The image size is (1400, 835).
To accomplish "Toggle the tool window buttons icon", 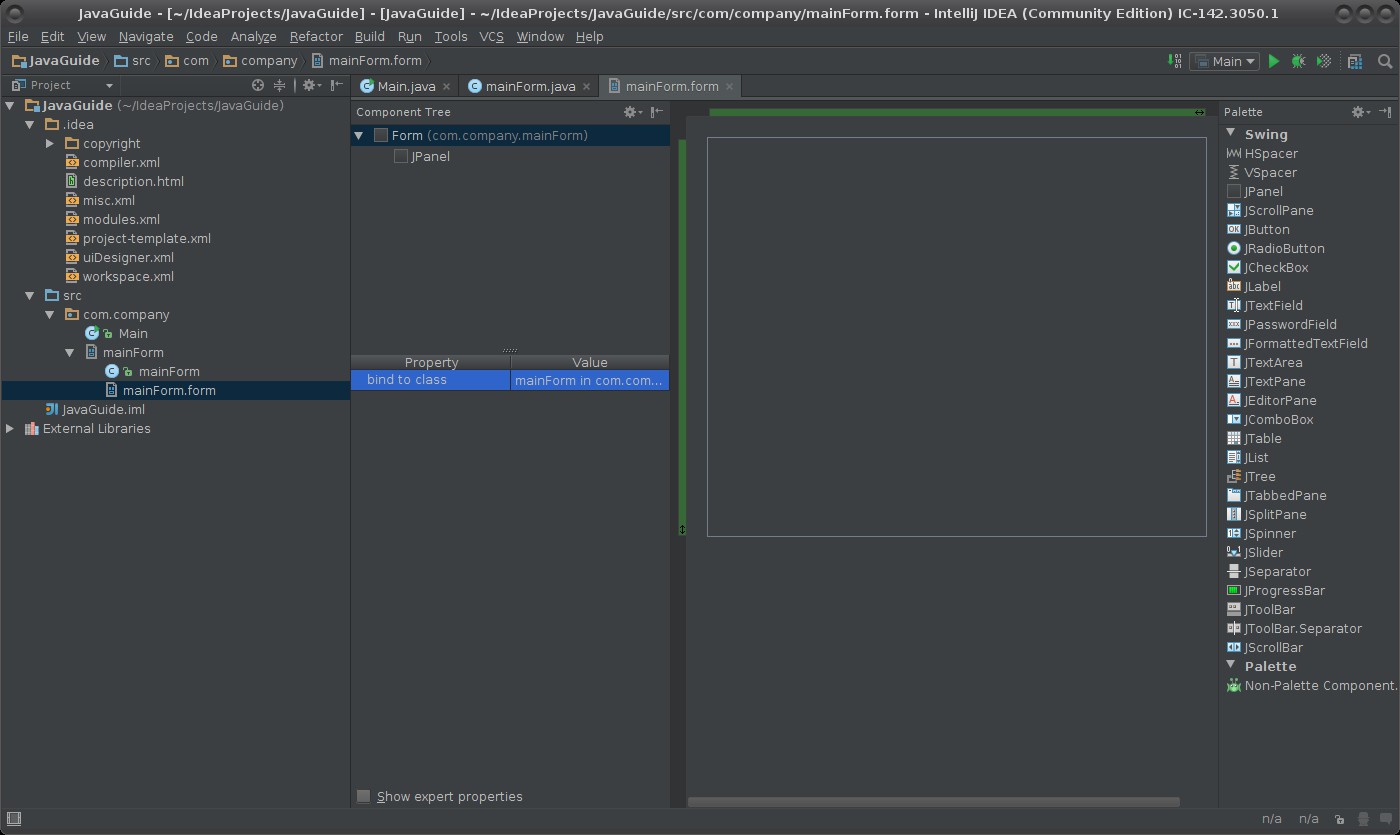I will [x=14, y=819].
